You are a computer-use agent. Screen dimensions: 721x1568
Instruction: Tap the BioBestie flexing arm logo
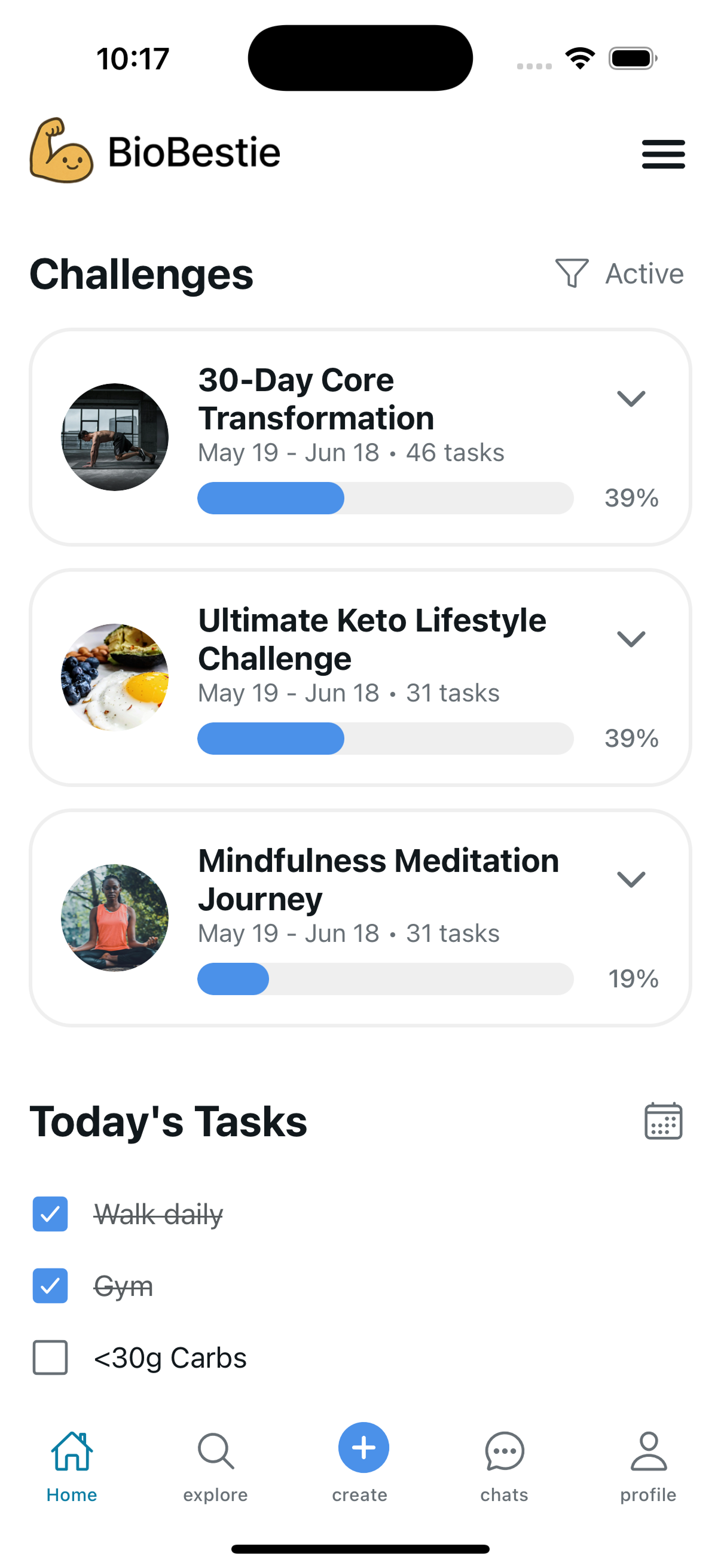[62, 150]
